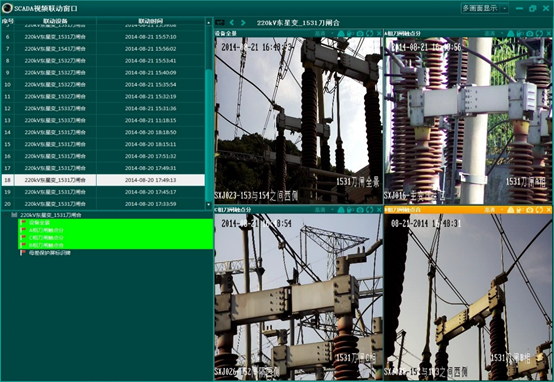Image resolution: width=554 pixels, height=382 pixels.
Task: Take a snapshot in the 设备全景 pane
Action: [x=360, y=33]
